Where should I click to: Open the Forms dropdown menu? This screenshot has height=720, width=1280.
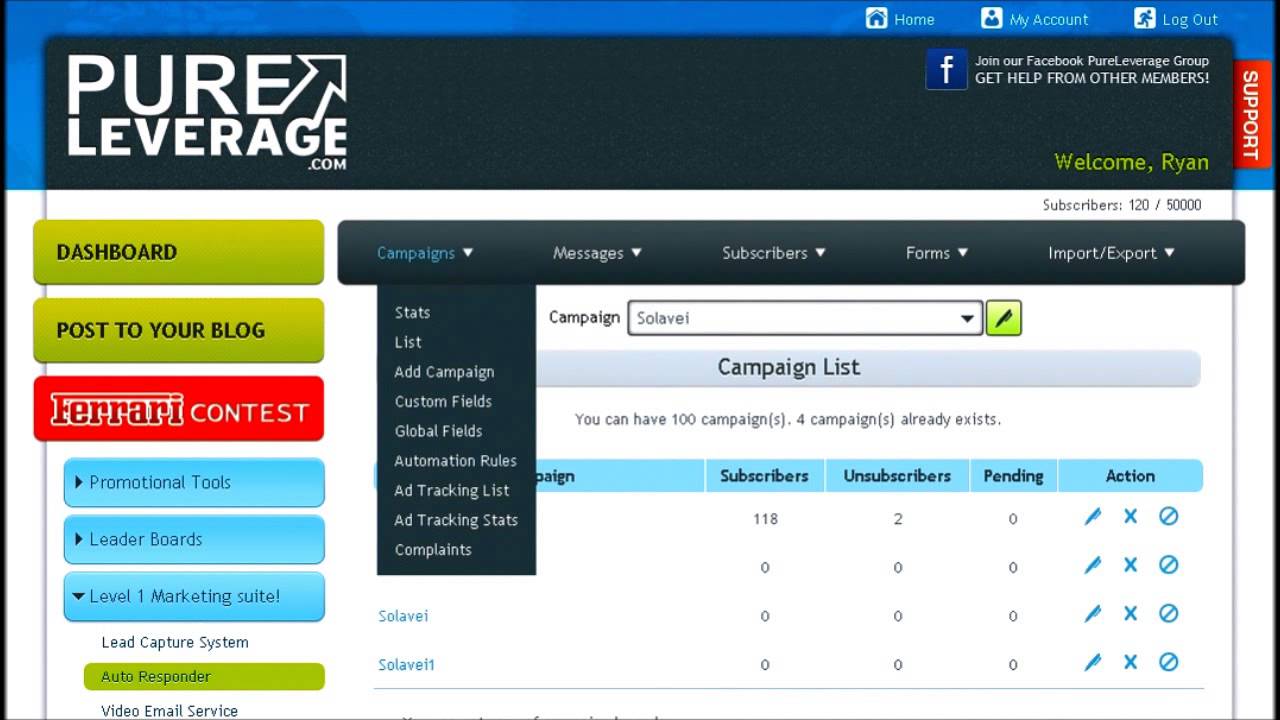pos(937,253)
